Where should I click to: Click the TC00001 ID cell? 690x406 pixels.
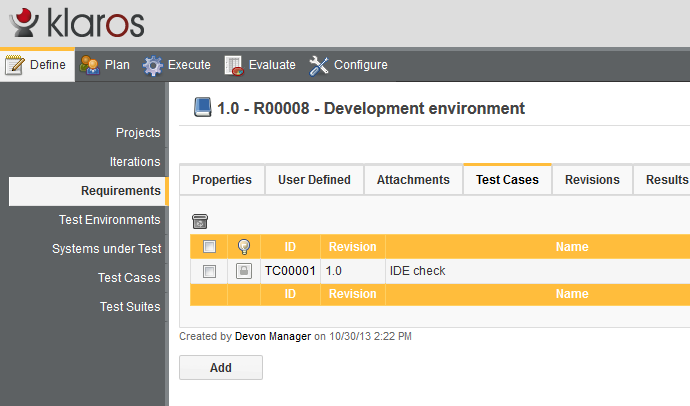click(x=290, y=271)
